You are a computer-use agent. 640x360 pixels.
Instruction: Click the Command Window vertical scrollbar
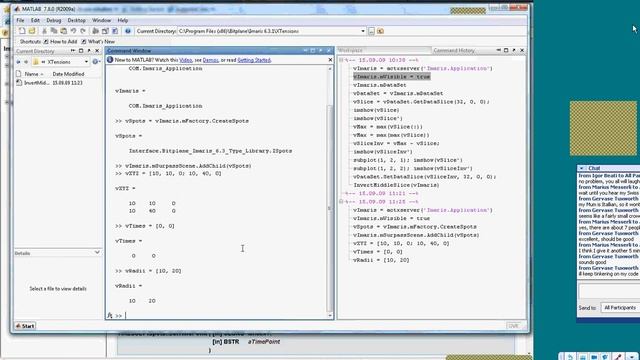click(330, 208)
